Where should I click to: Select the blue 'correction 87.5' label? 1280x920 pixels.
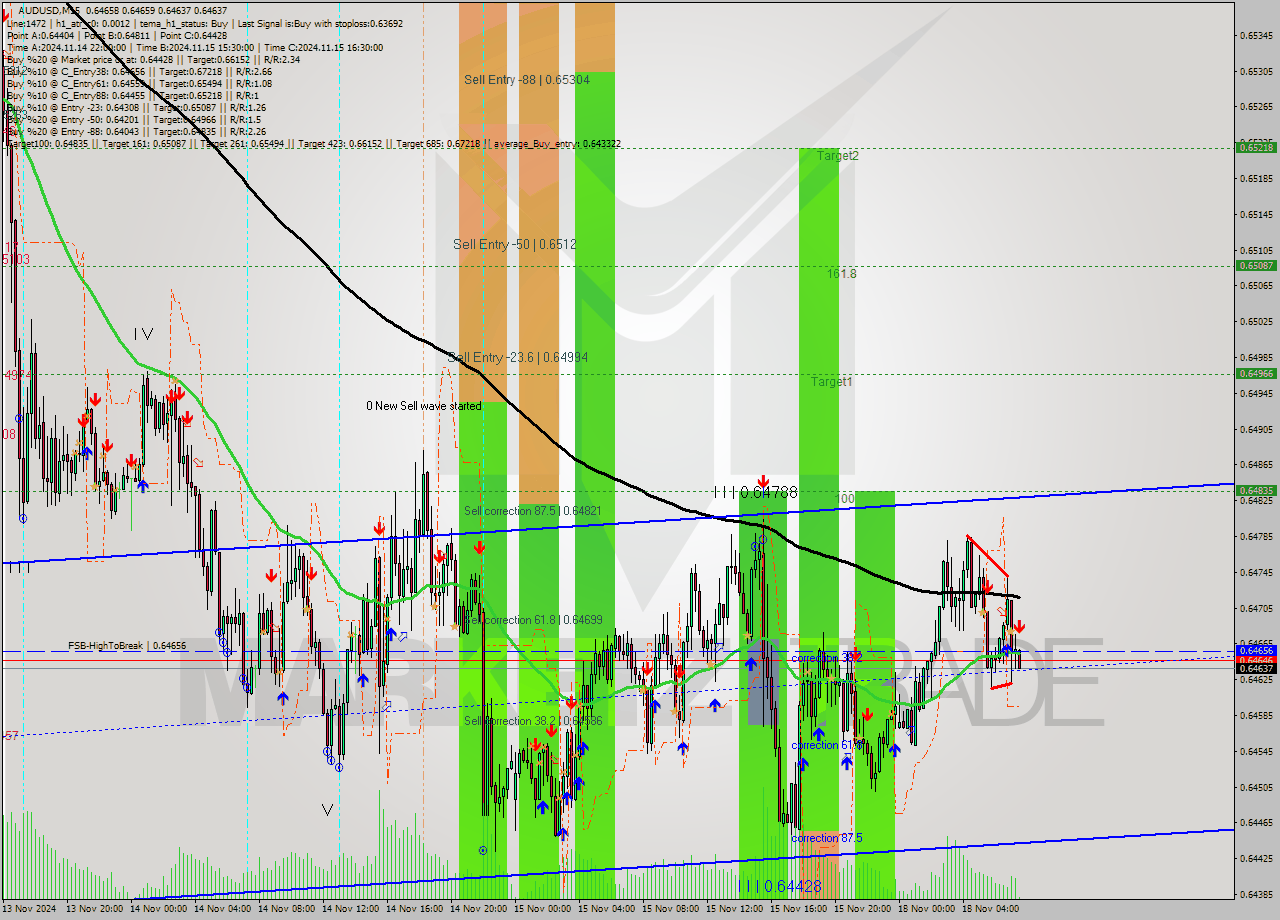(826, 838)
